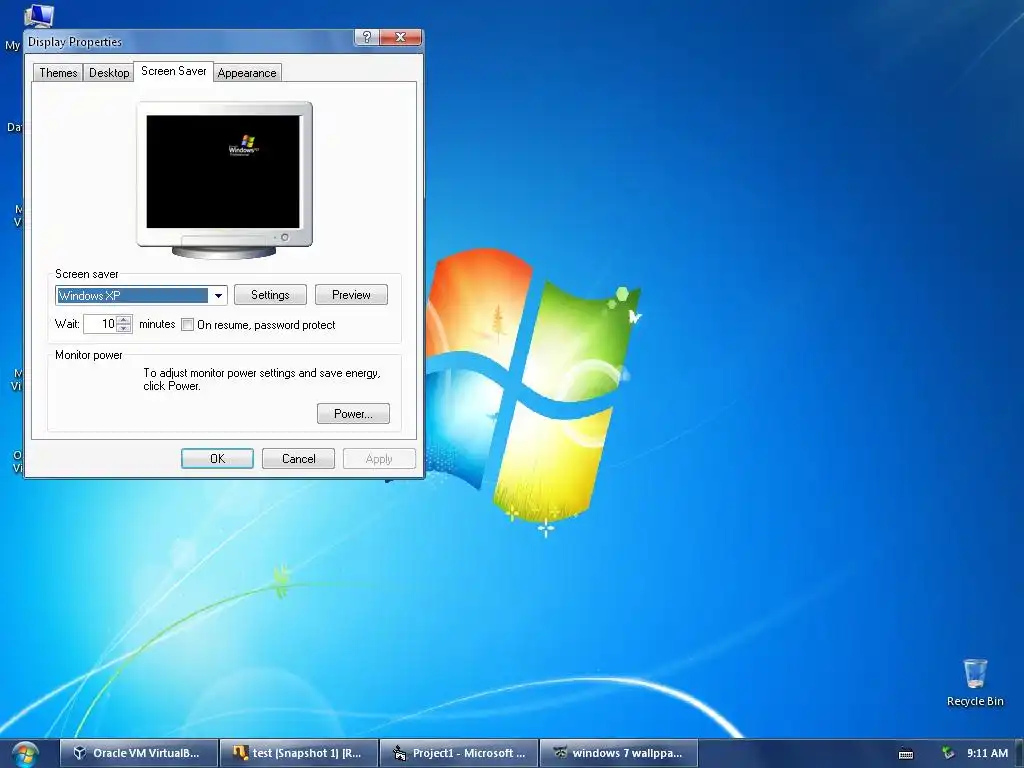Decrease the wait time with down arrow

[x=124, y=328]
